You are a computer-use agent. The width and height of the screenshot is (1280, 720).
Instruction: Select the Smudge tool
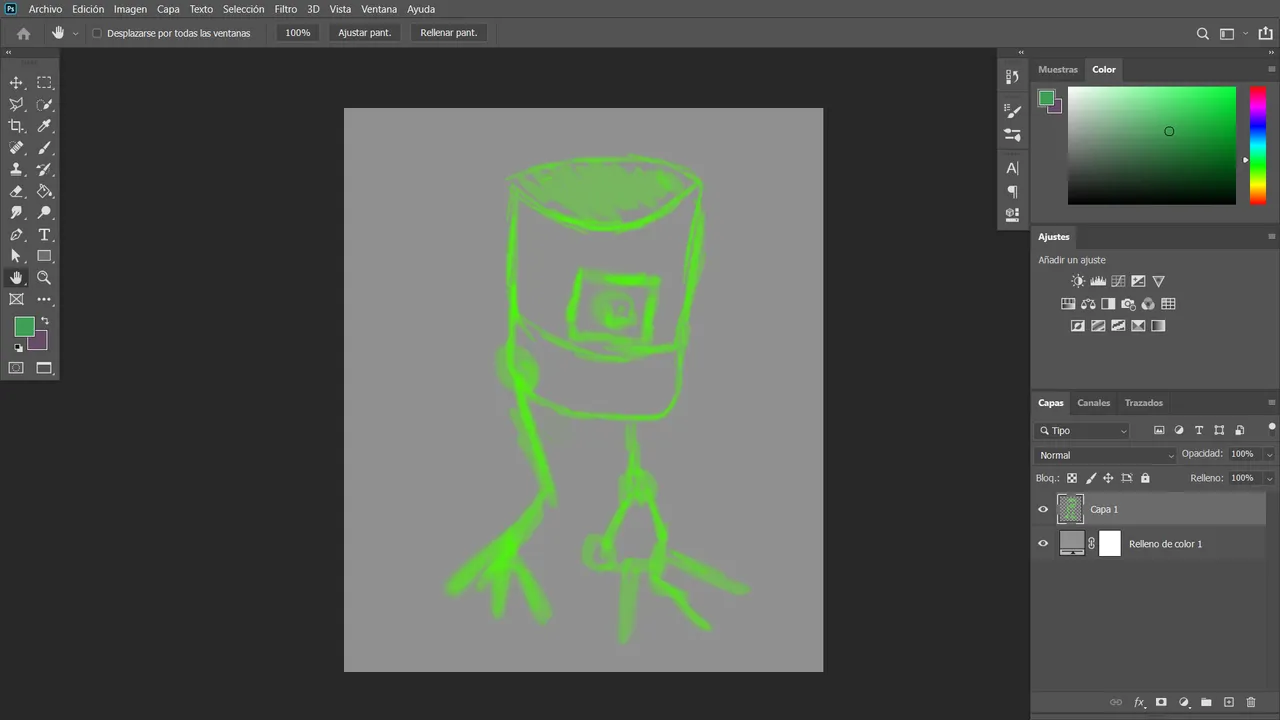16,213
